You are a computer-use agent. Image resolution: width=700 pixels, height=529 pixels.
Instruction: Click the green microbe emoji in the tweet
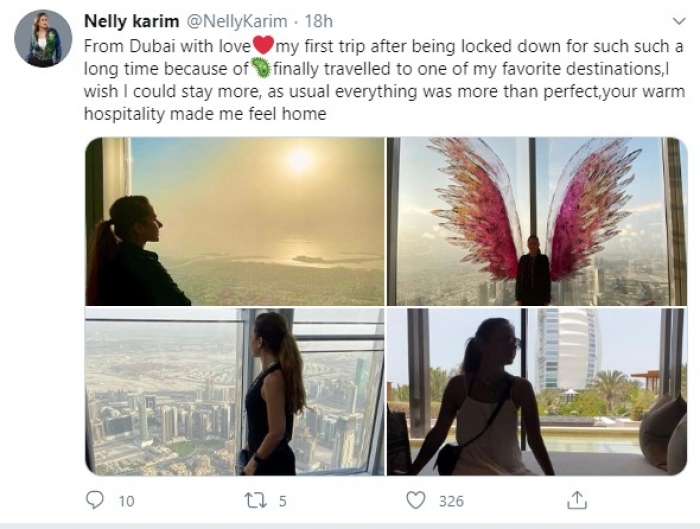pos(261,70)
